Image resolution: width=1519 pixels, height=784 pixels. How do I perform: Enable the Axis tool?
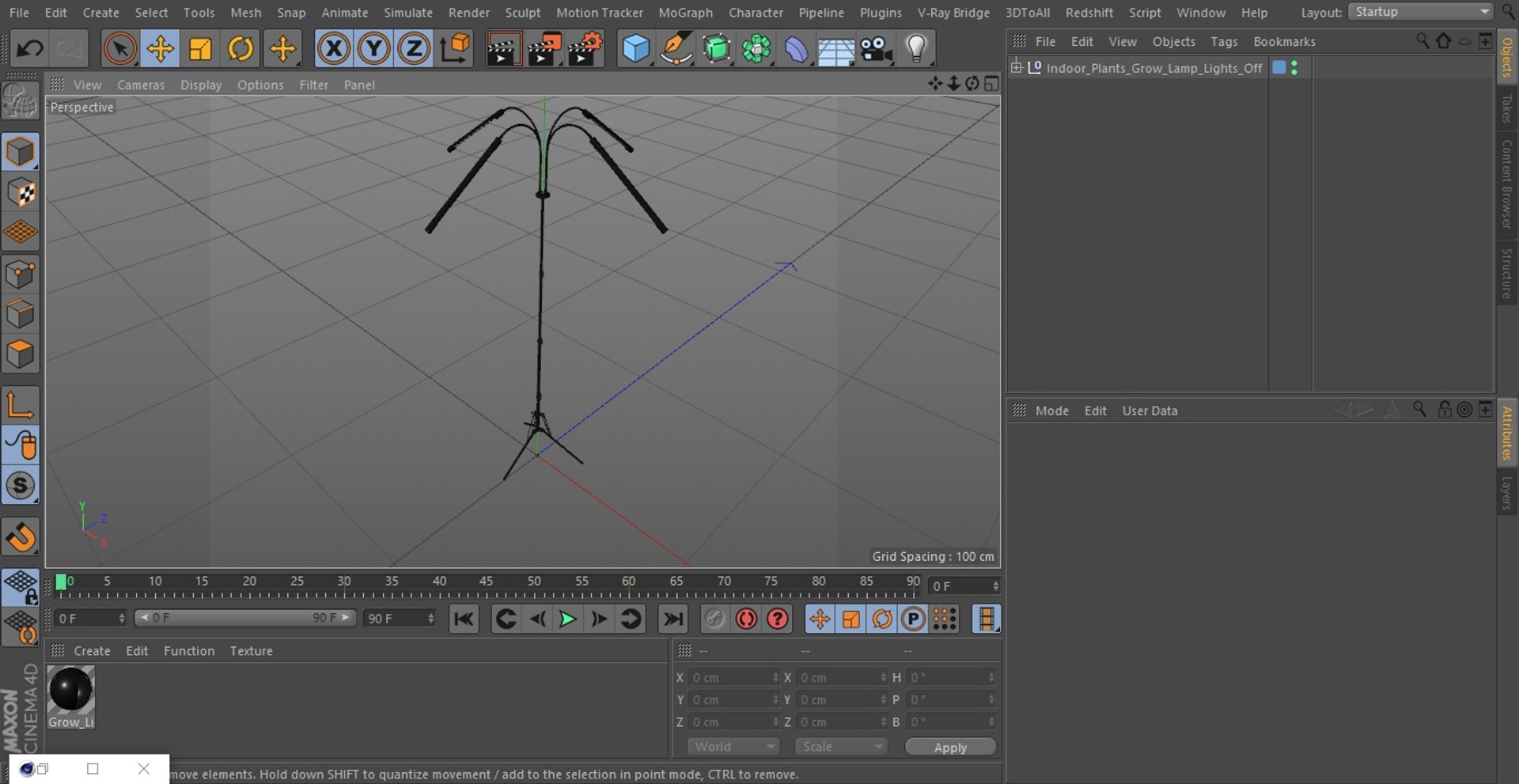[x=21, y=405]
